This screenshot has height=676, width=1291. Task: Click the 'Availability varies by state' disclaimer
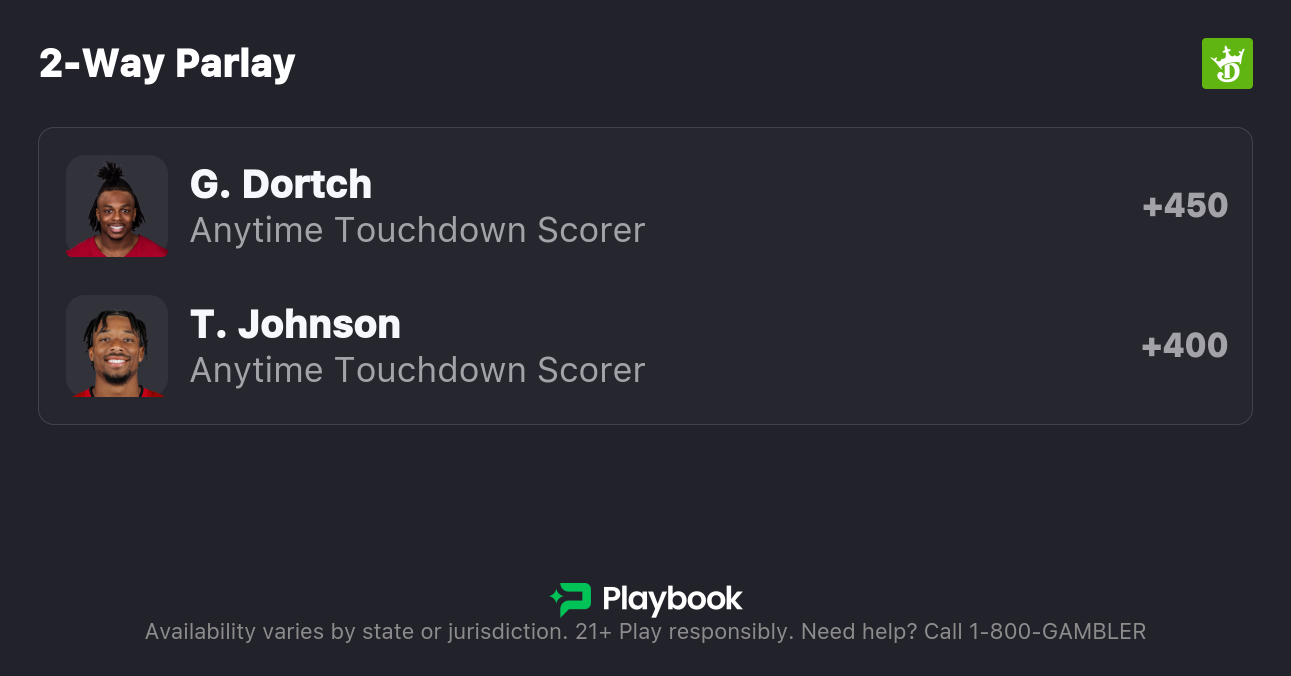coord(354,631)
